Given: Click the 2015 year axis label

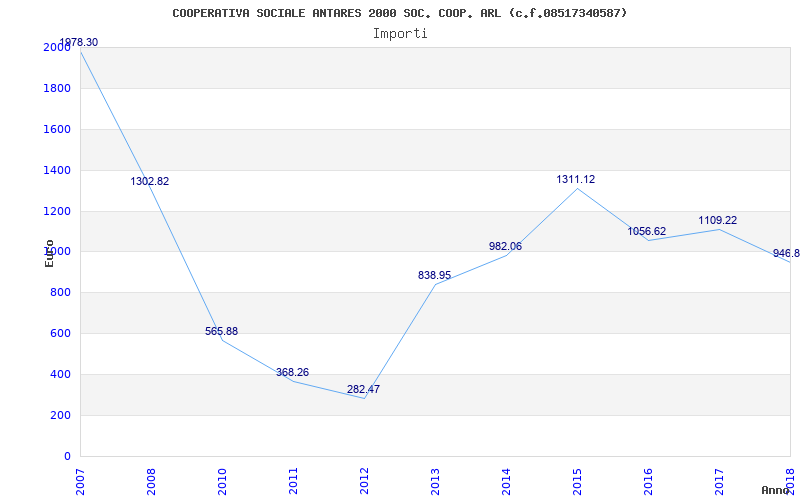Looking at the screenshot, I should [577, 482].
